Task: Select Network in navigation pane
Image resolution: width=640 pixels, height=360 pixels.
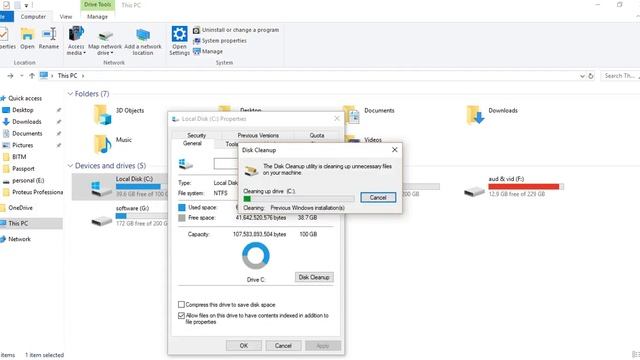Action: [19, 239]
